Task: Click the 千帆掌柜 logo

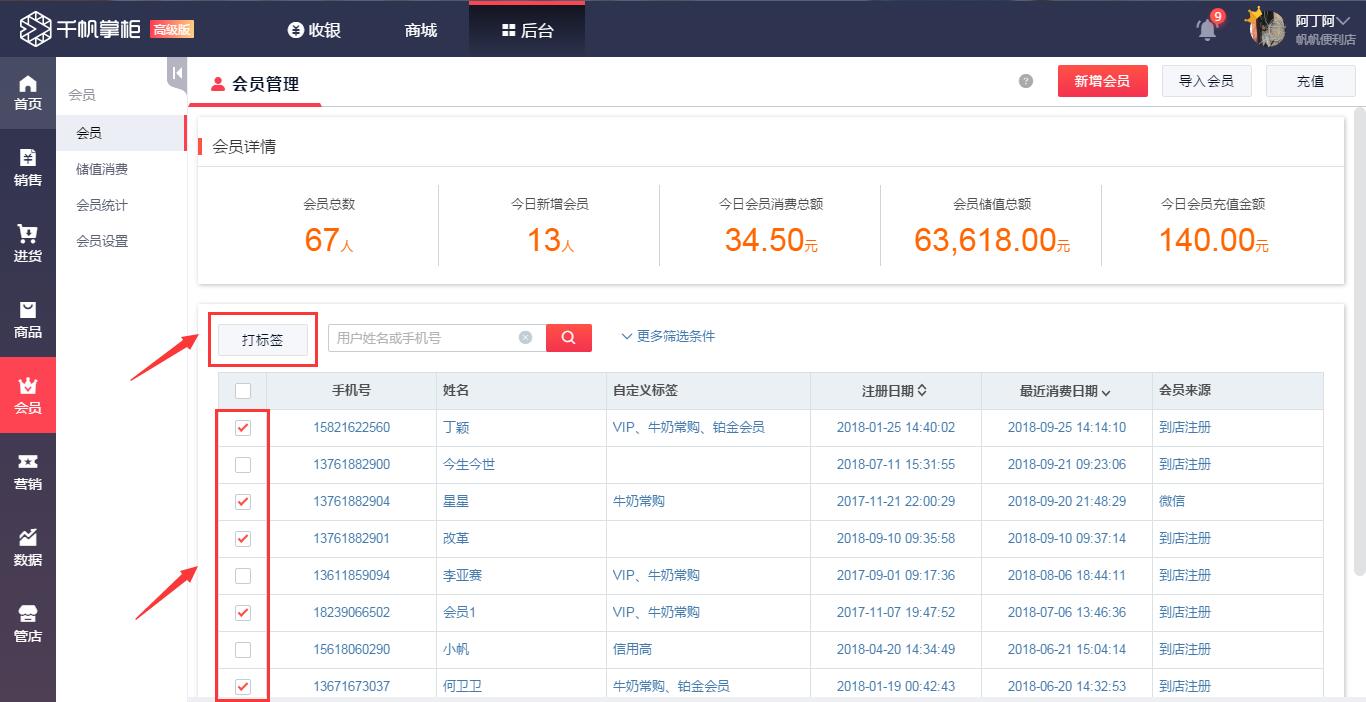Action: point(80,29)
